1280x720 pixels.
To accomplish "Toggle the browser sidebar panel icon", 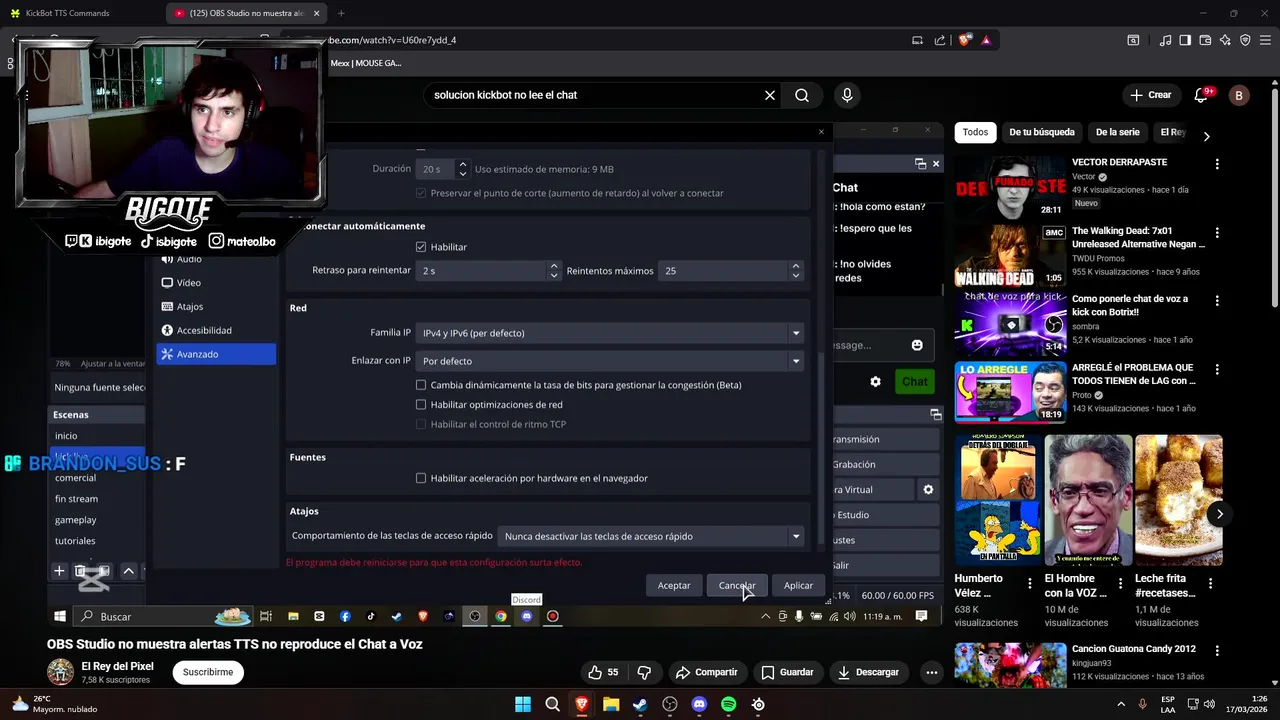I will coord(1185,40).
